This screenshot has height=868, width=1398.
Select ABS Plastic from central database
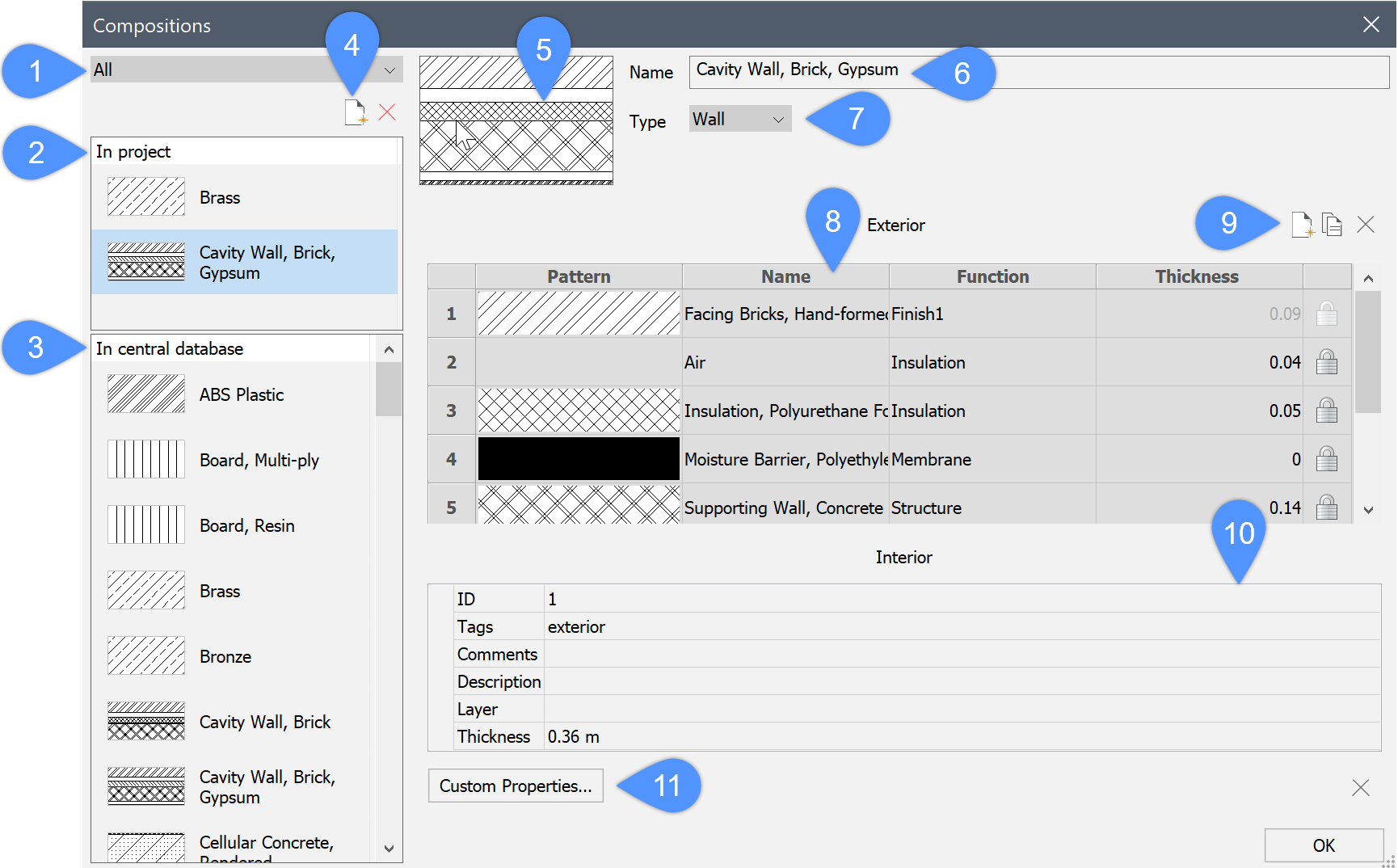241,395
